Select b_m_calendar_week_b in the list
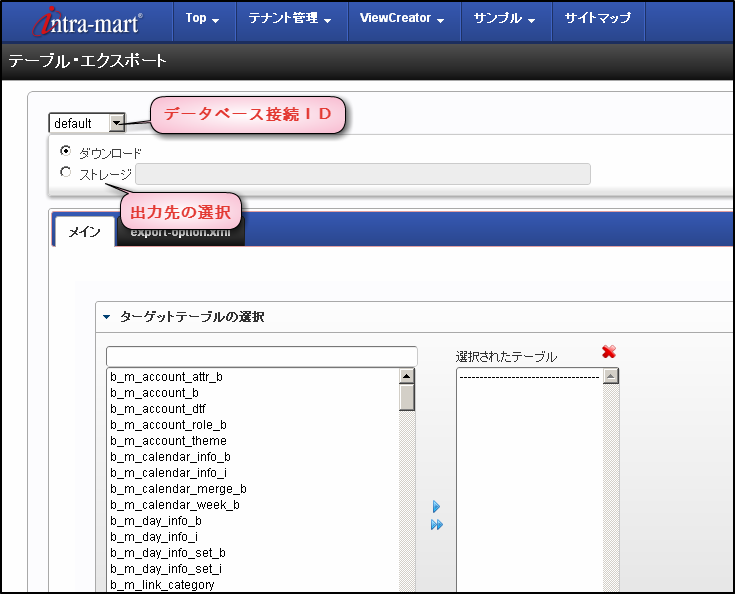735x594 pixels. pyautogui.click(x=253, y=505)
